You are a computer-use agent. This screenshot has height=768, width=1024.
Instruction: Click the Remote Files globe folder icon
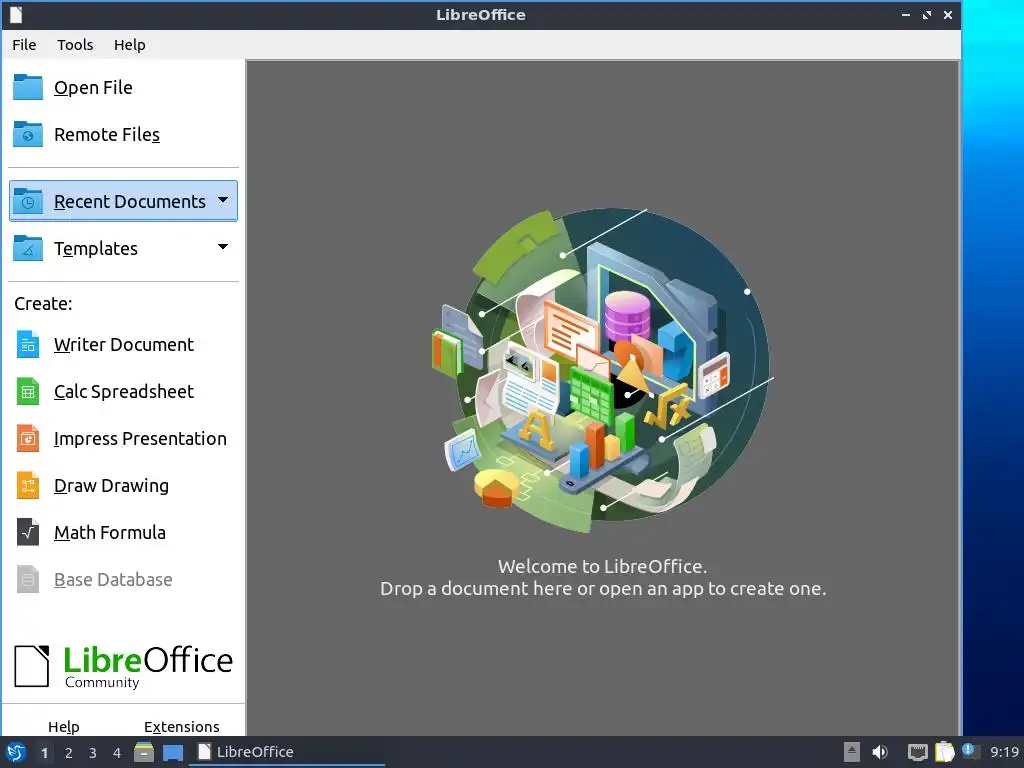point(28,134)
